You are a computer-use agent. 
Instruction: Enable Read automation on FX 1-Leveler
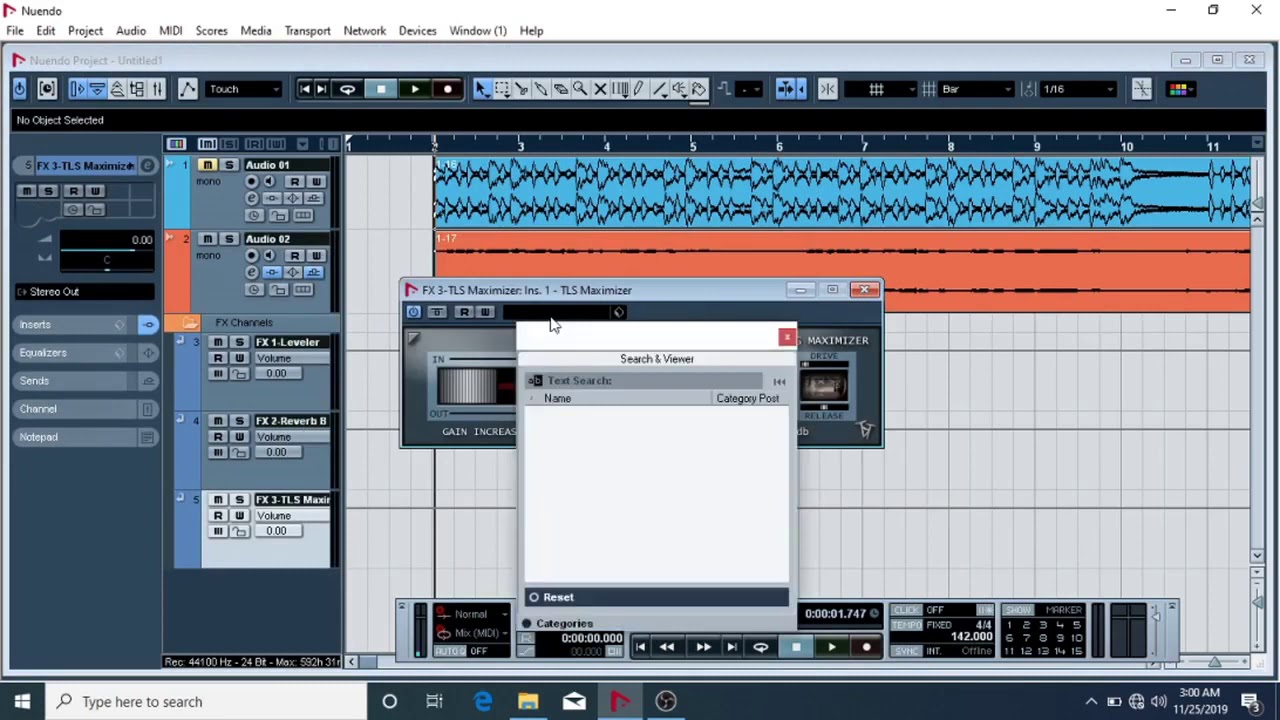coord(217,358)
